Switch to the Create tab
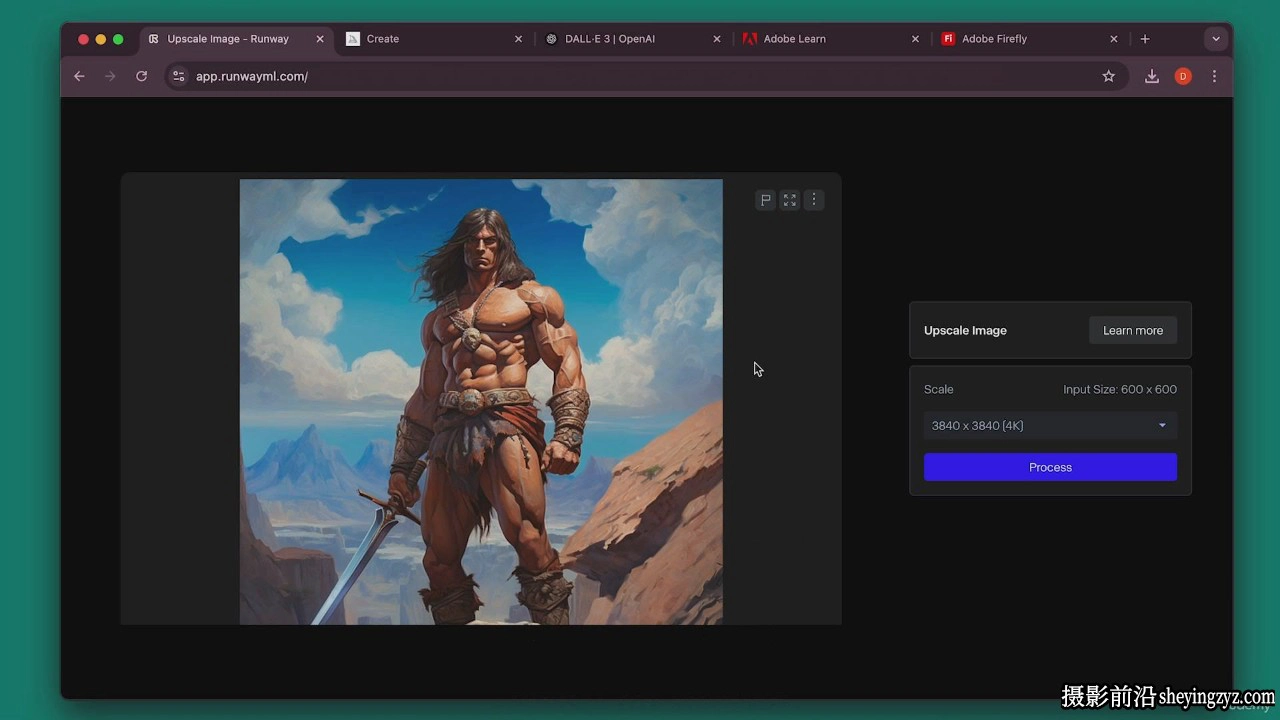This screenshot has width=1280, height=720. coord(435,39)
